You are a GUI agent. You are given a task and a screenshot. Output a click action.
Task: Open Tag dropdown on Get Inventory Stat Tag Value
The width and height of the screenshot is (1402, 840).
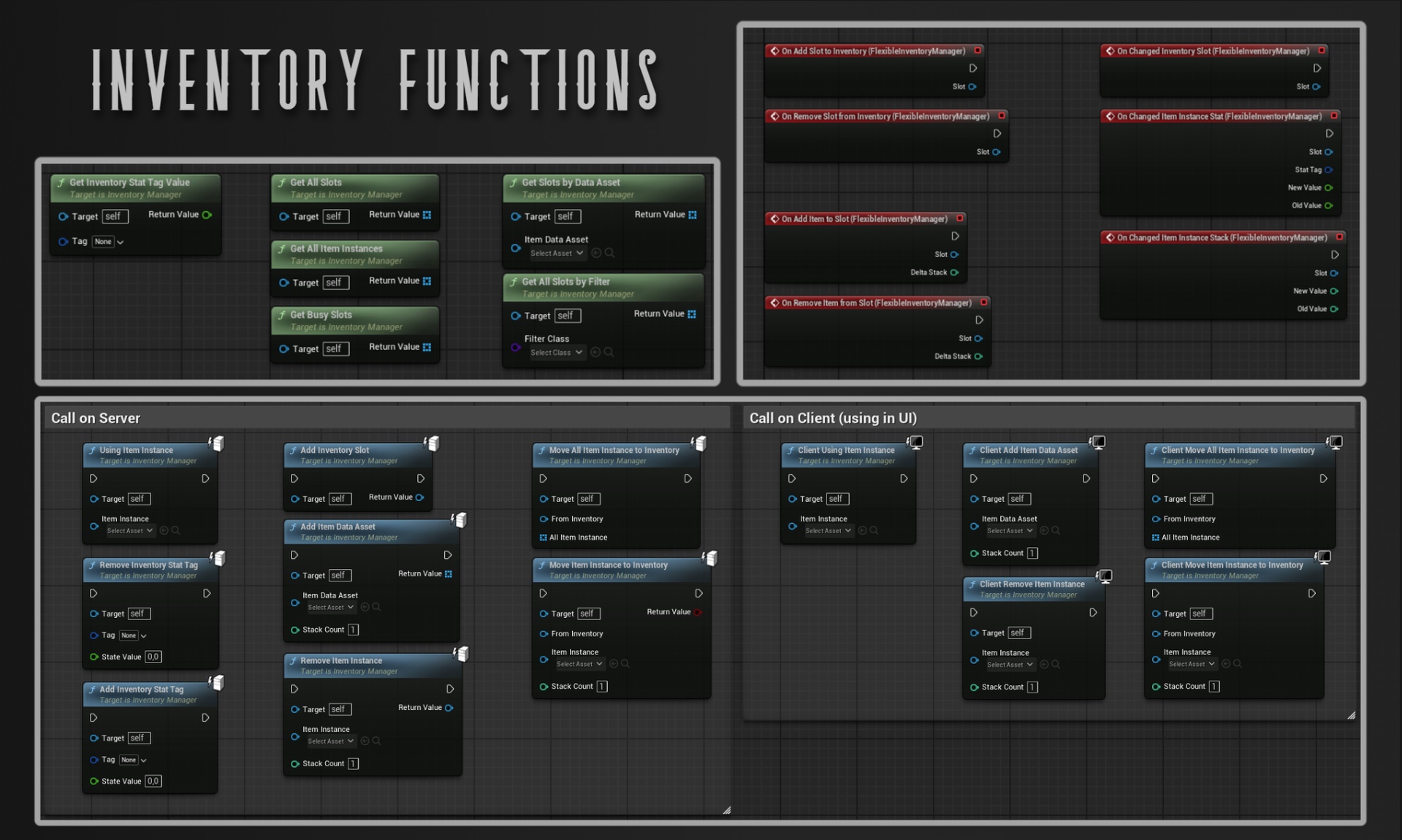[x=108, y=242]
